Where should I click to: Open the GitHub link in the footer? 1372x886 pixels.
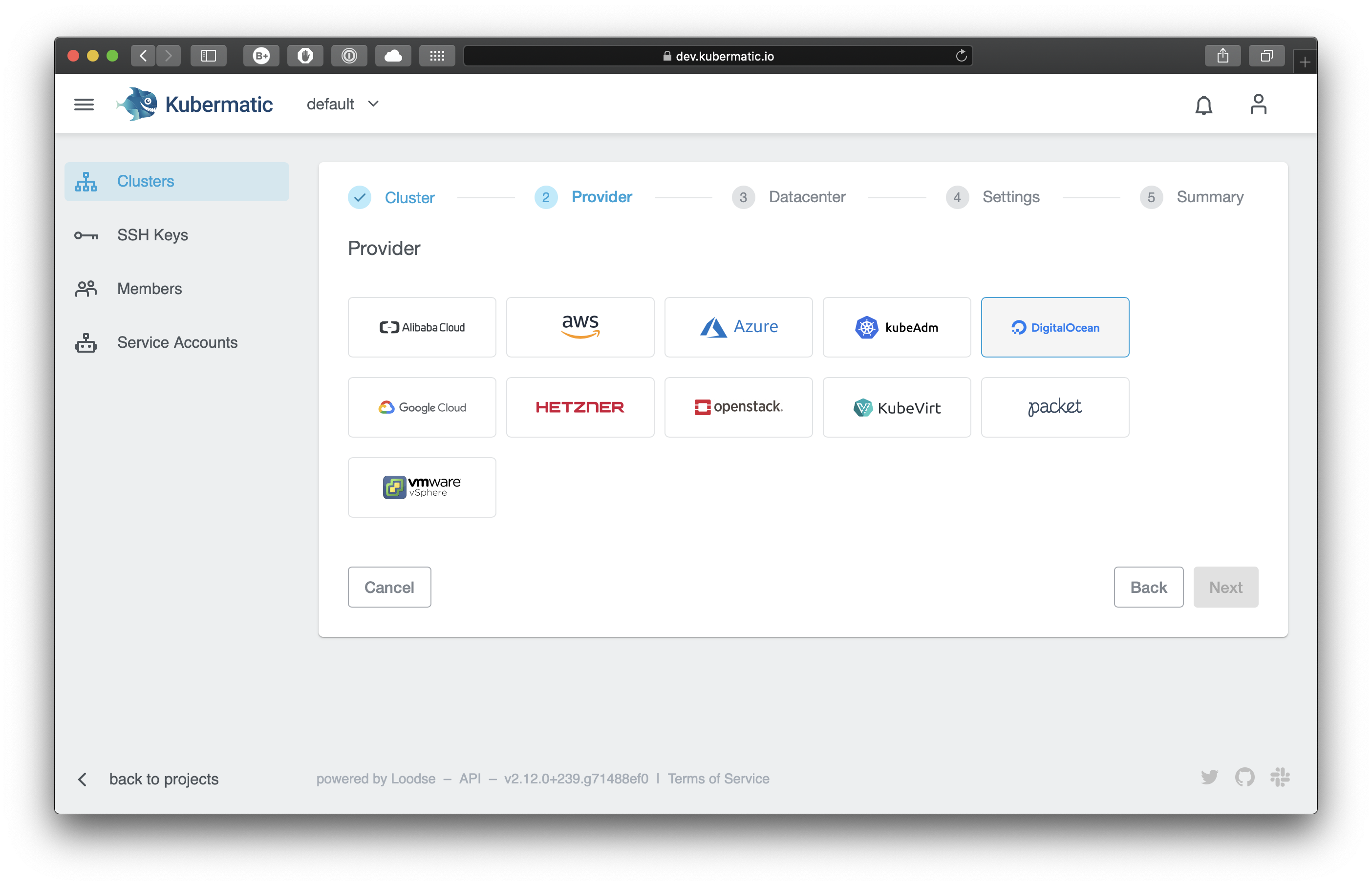click(1245, 777)
